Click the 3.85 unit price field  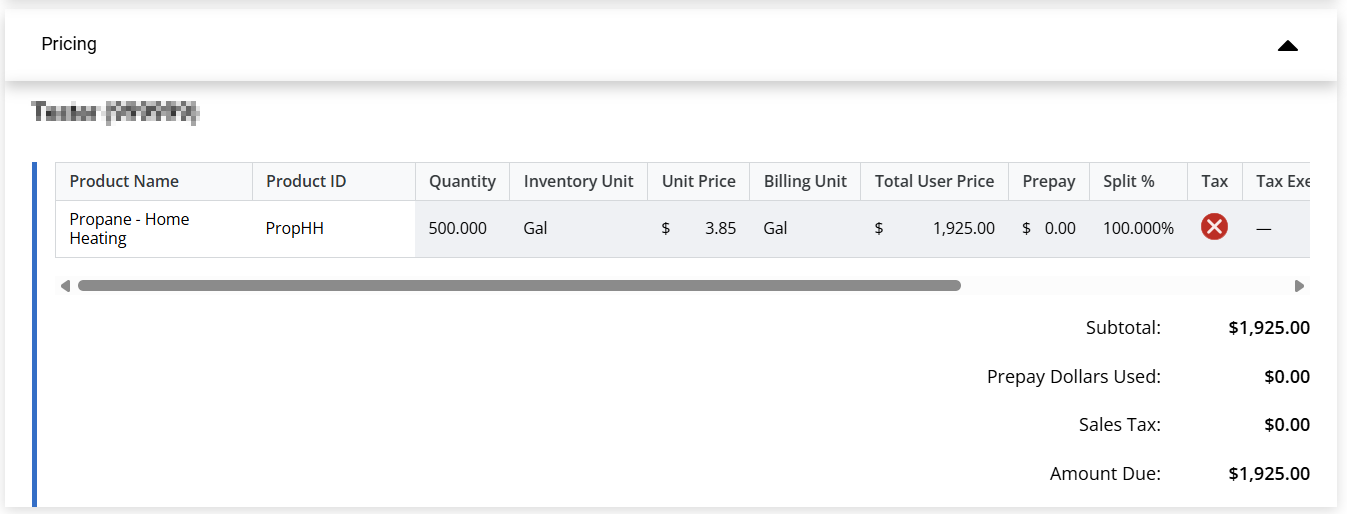click(720, 229)
